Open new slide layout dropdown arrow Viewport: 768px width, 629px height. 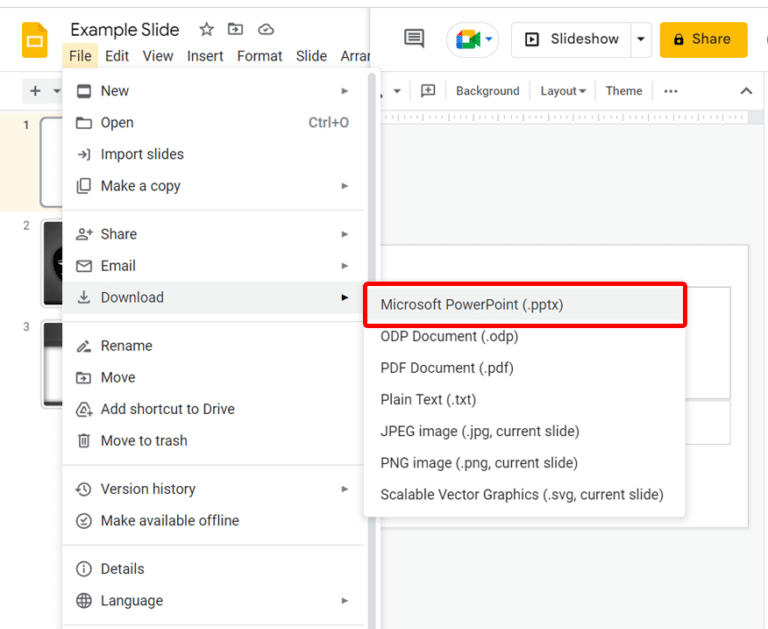point(56,91)
